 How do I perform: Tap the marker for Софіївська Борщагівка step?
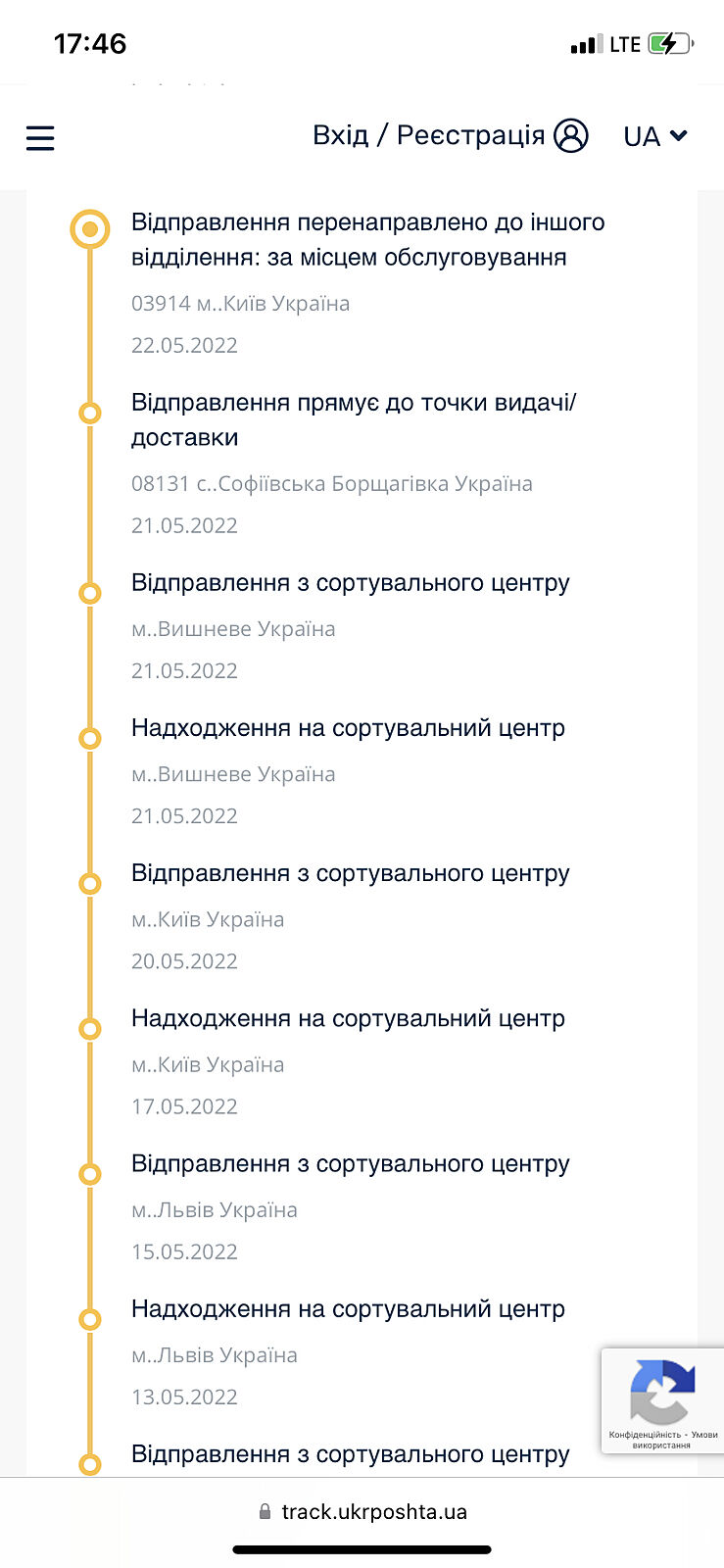pos(89,413)
